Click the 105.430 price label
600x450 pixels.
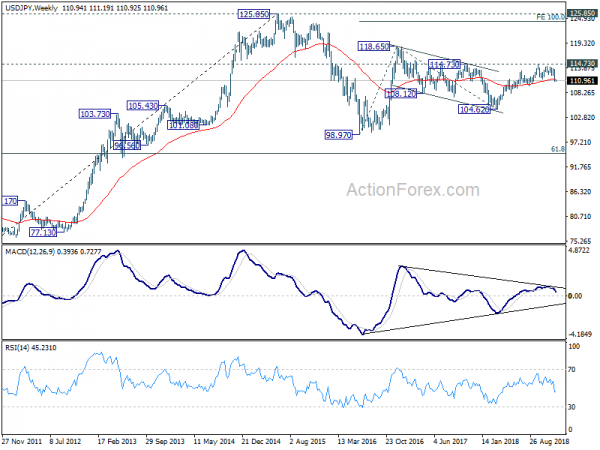click(x=143, y=106)
